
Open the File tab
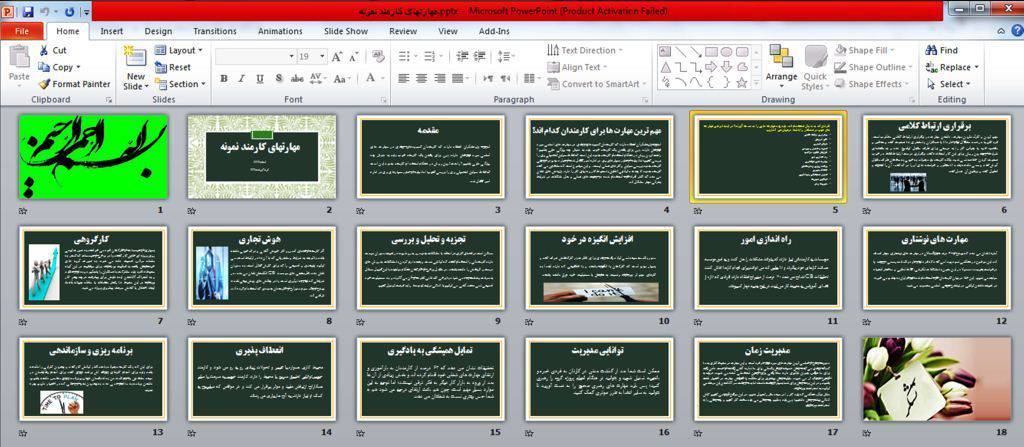coord(22,31)
